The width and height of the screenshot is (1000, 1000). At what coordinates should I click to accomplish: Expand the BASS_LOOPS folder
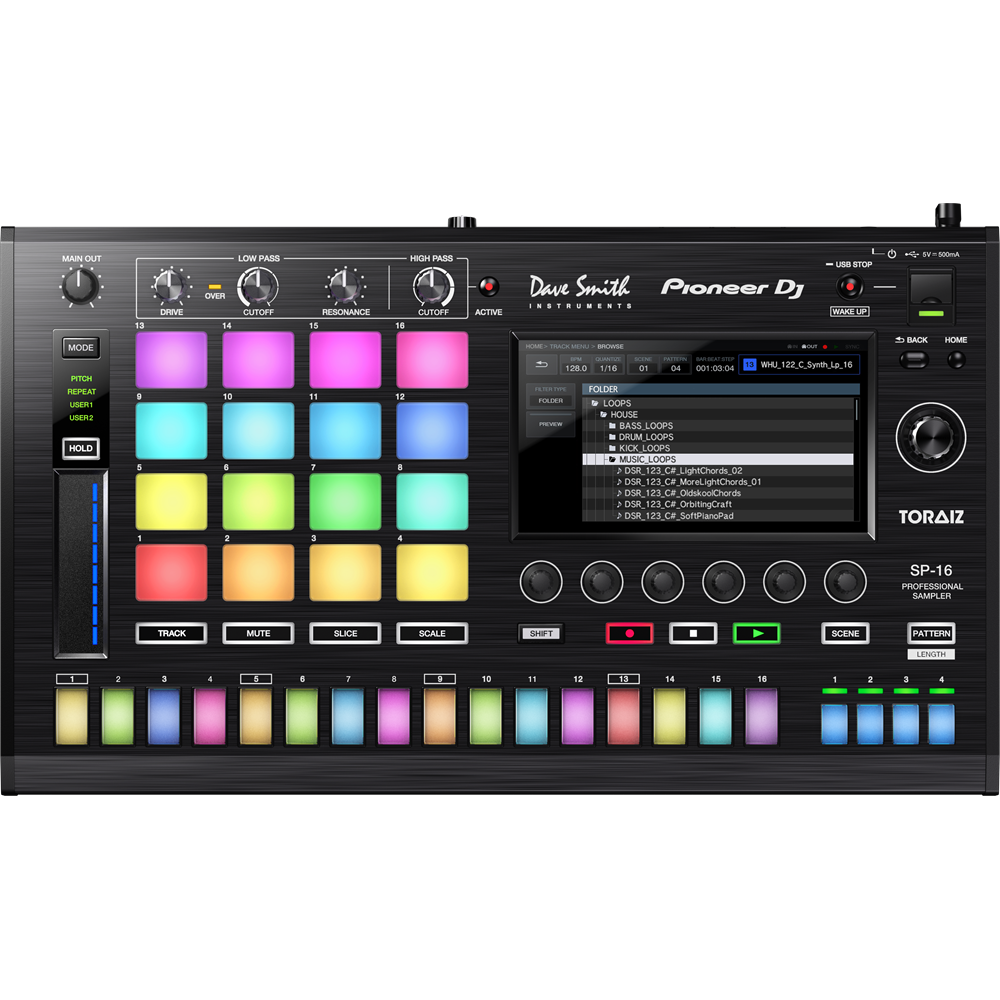(719, 425)
